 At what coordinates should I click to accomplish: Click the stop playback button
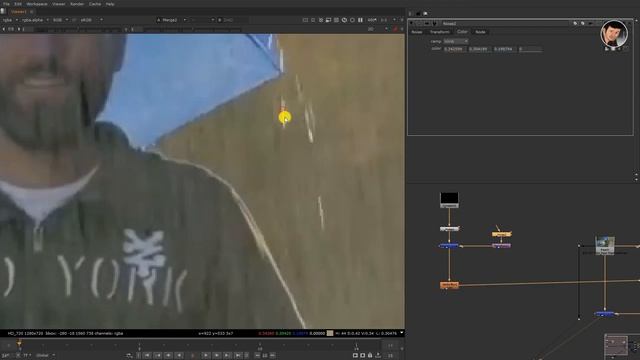point(192,356)
